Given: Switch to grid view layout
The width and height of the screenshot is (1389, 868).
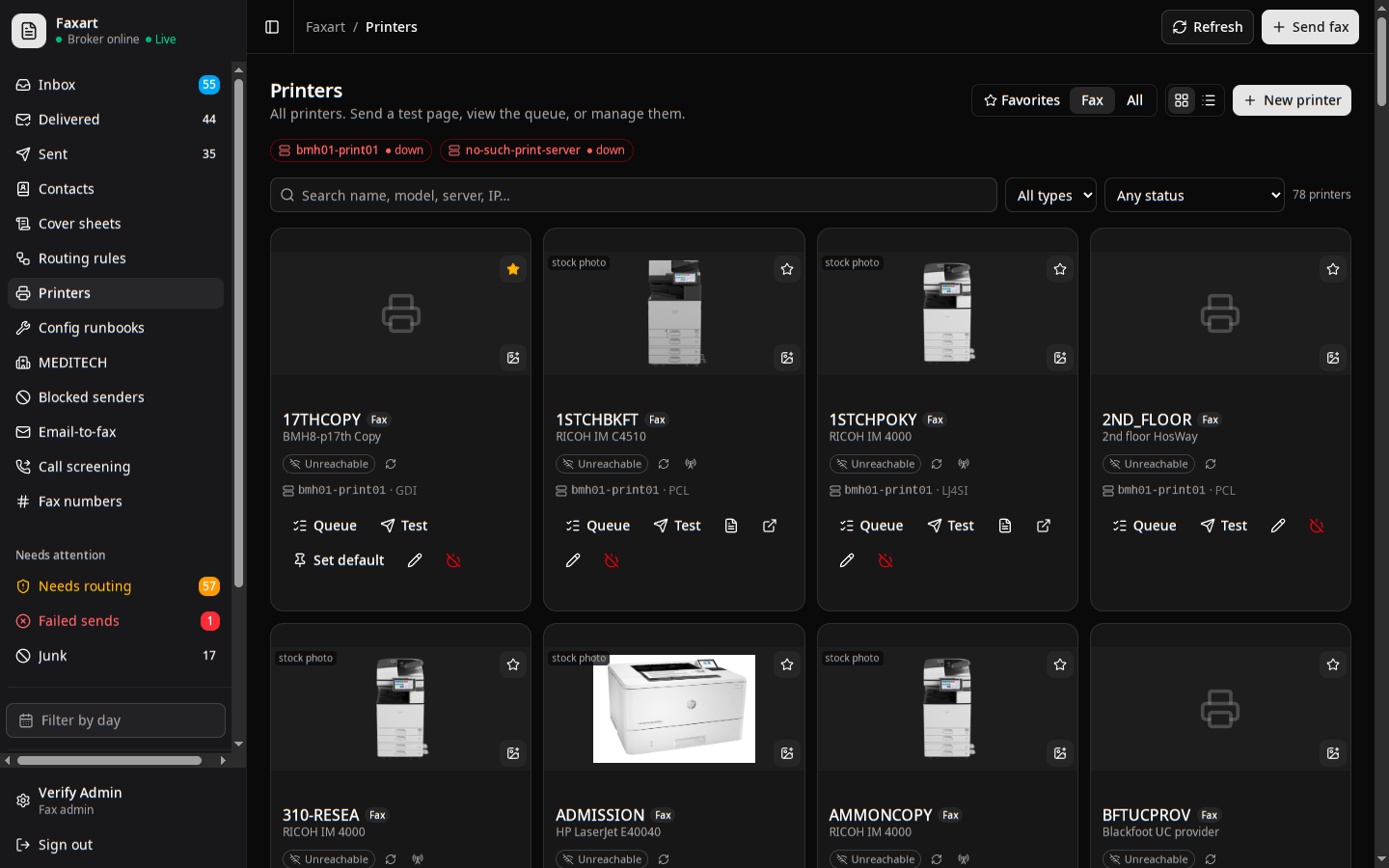Looking at the screenshot, I should 1182,100.
